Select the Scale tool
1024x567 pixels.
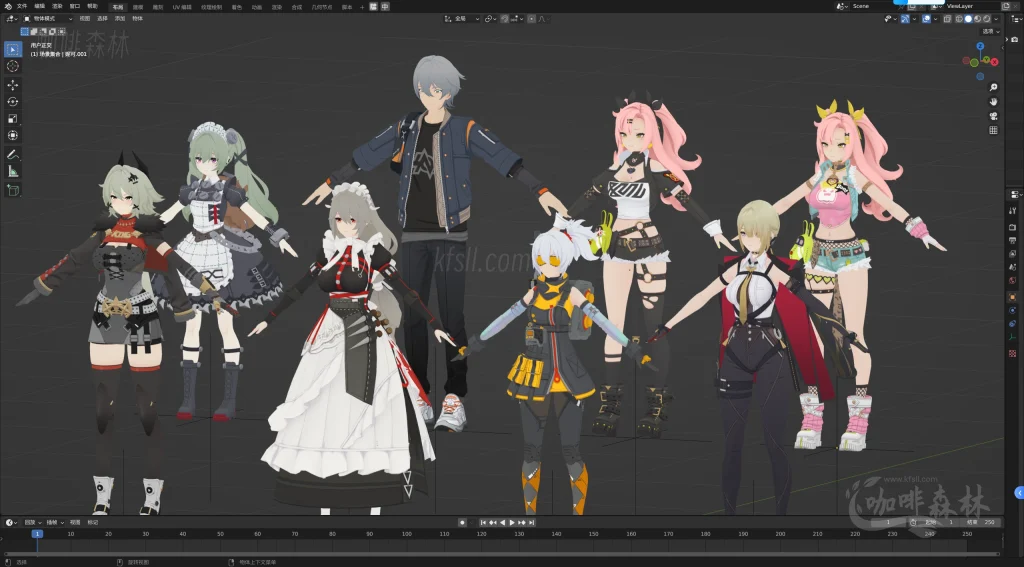13,119
